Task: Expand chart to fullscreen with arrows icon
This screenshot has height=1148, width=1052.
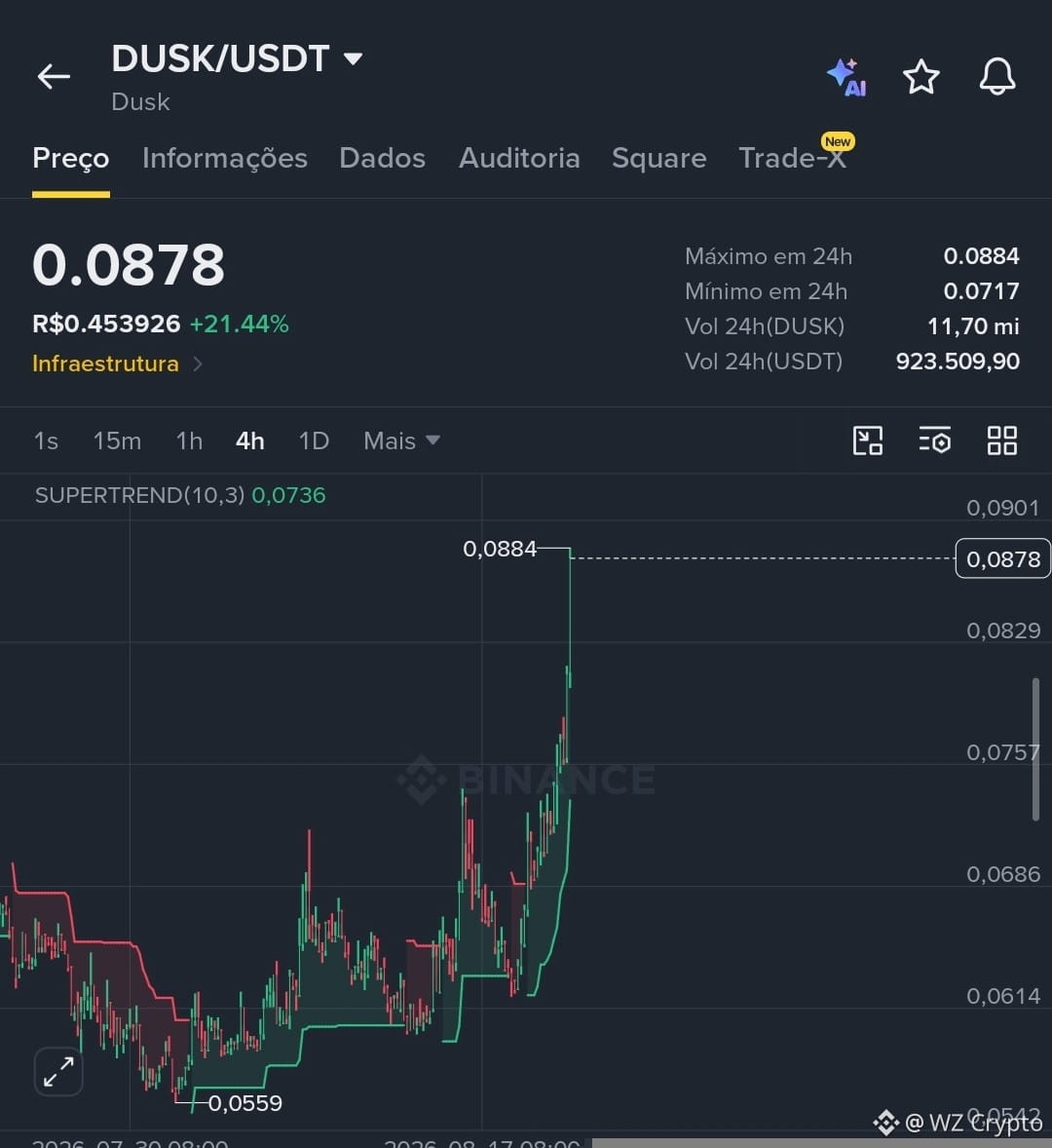Action: point(58,1071)
